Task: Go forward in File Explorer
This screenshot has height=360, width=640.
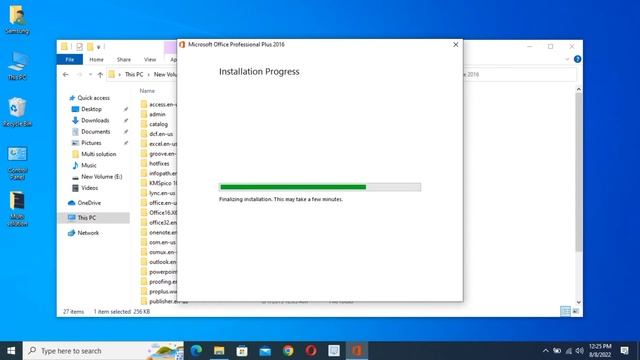Action: 80,75
